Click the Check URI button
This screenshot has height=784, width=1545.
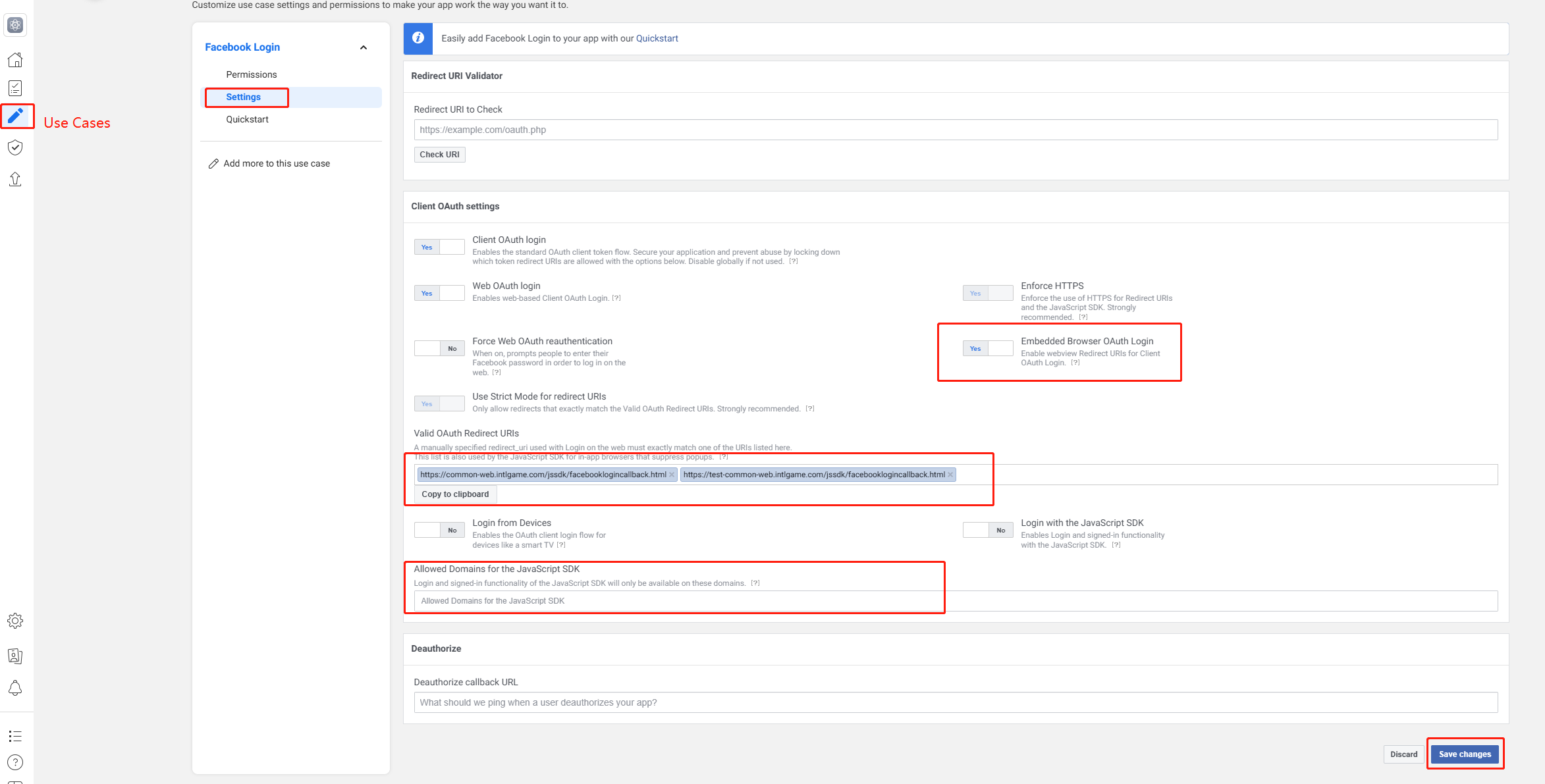(439, 154)
